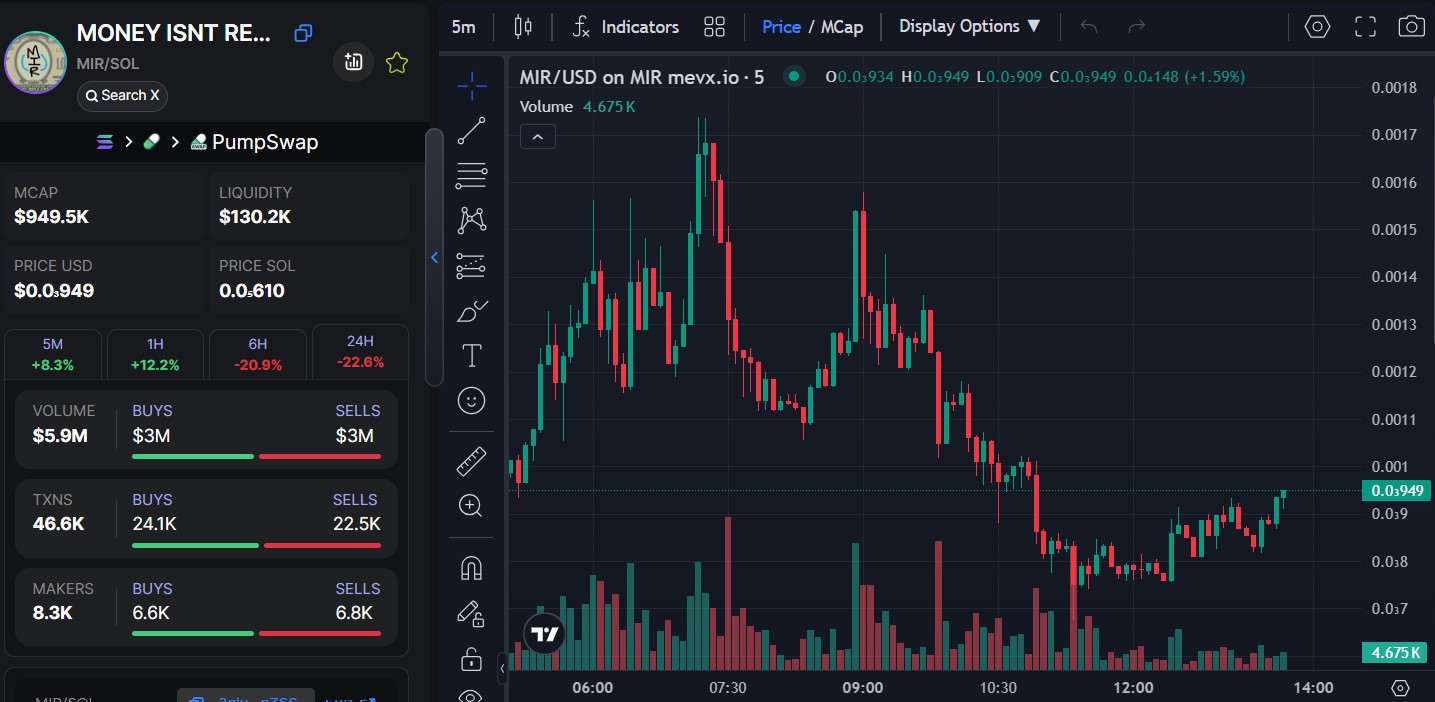Enter fullscreen chart mode
Viewport: 1435px width, 702px height.
coord(1365,27)
